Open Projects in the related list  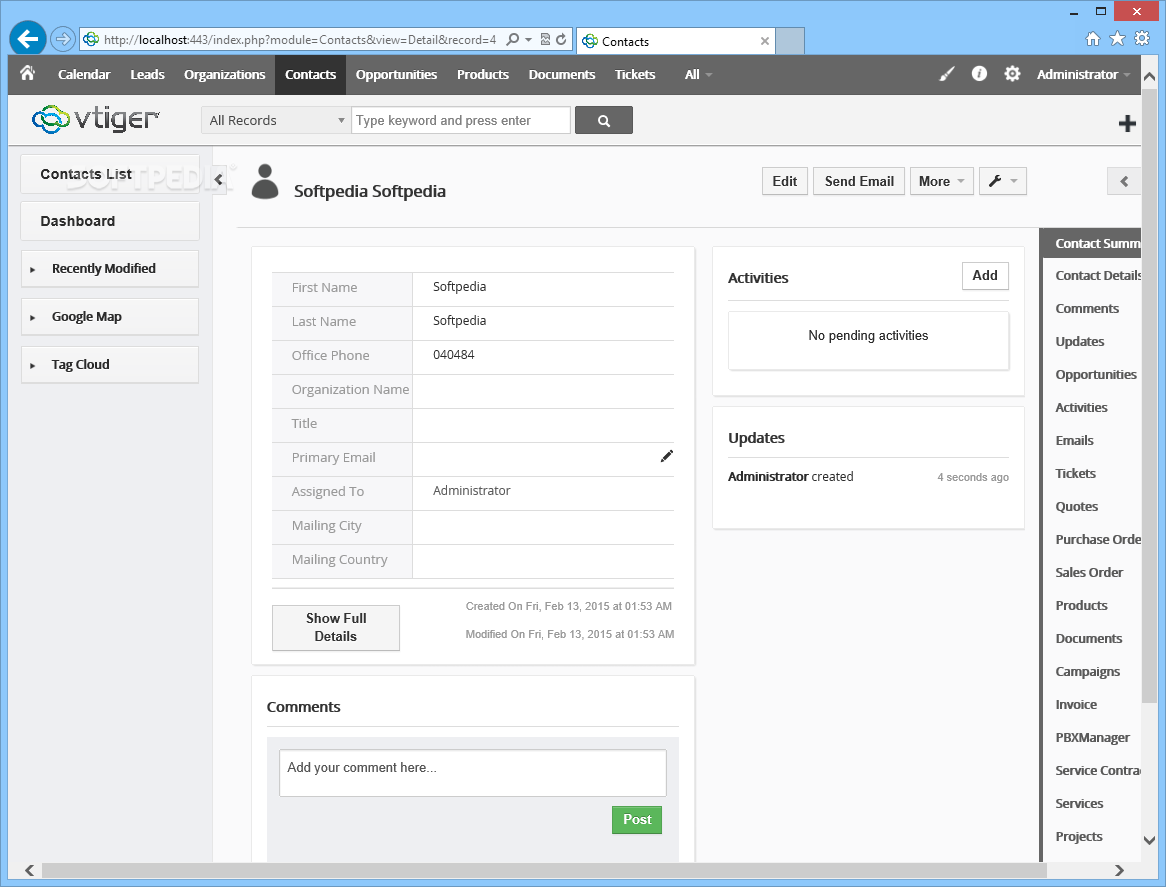coord(1079,836)
